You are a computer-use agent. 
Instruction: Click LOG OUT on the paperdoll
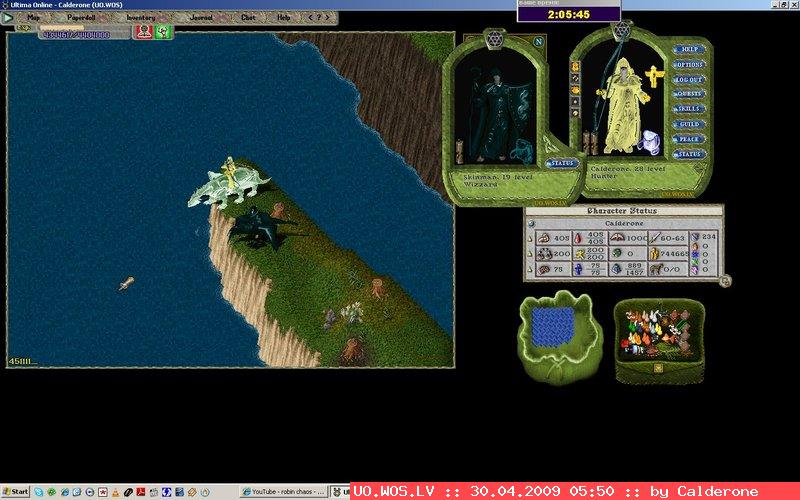coord(689,80)
